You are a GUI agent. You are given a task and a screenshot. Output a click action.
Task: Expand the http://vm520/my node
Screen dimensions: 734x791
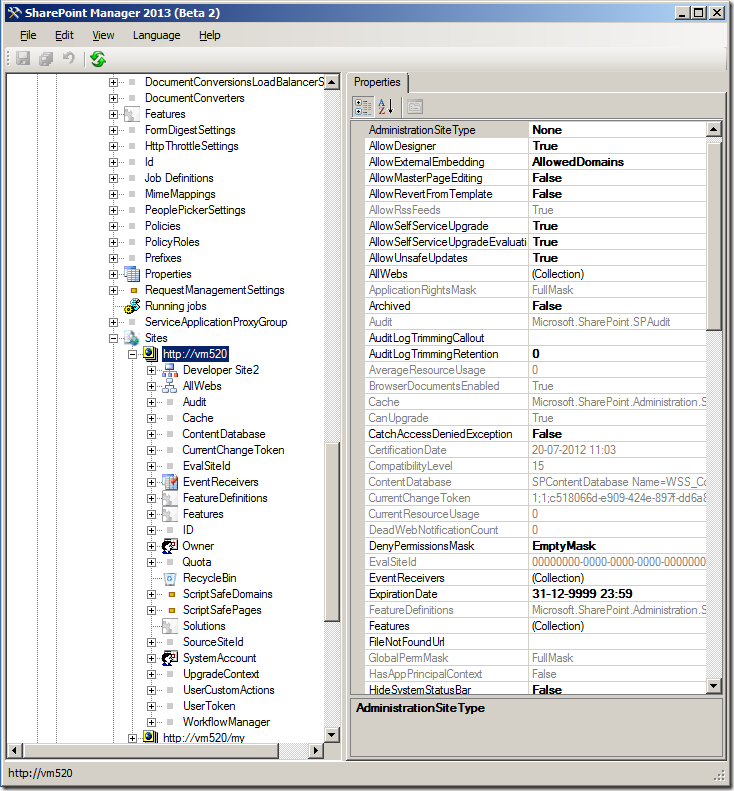click(x=132, y=738)
